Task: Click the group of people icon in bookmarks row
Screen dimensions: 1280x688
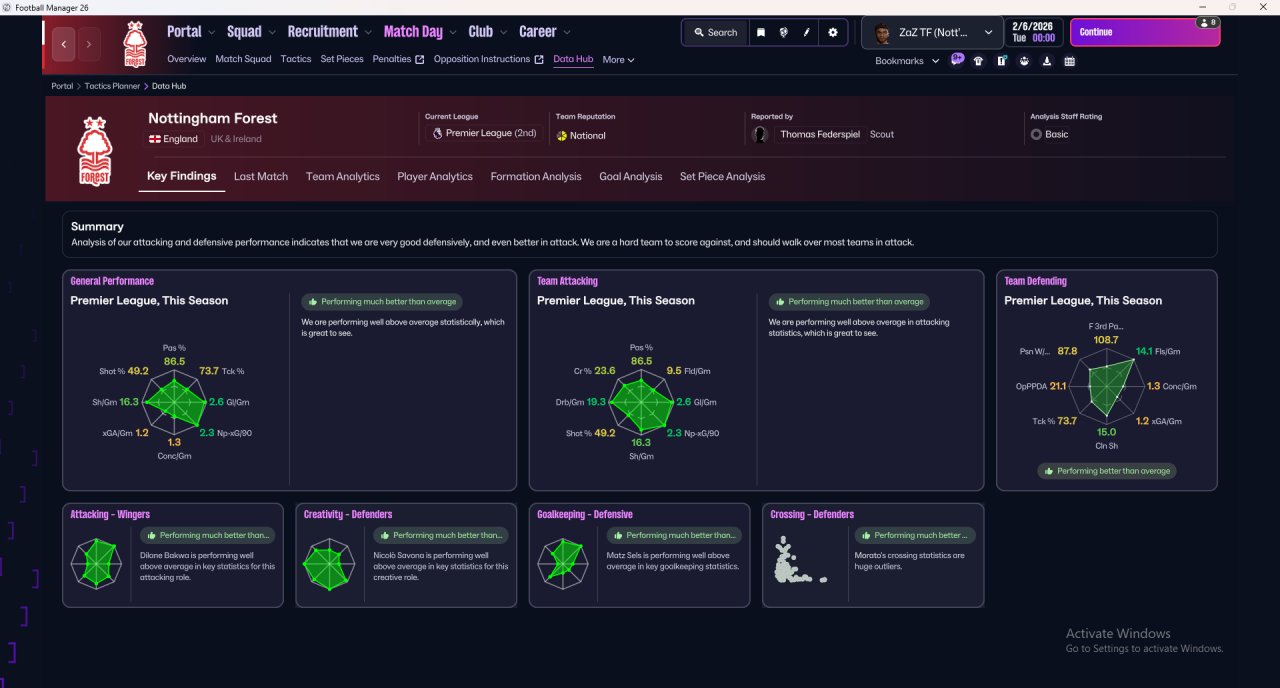Action: tap(1024, 61)
